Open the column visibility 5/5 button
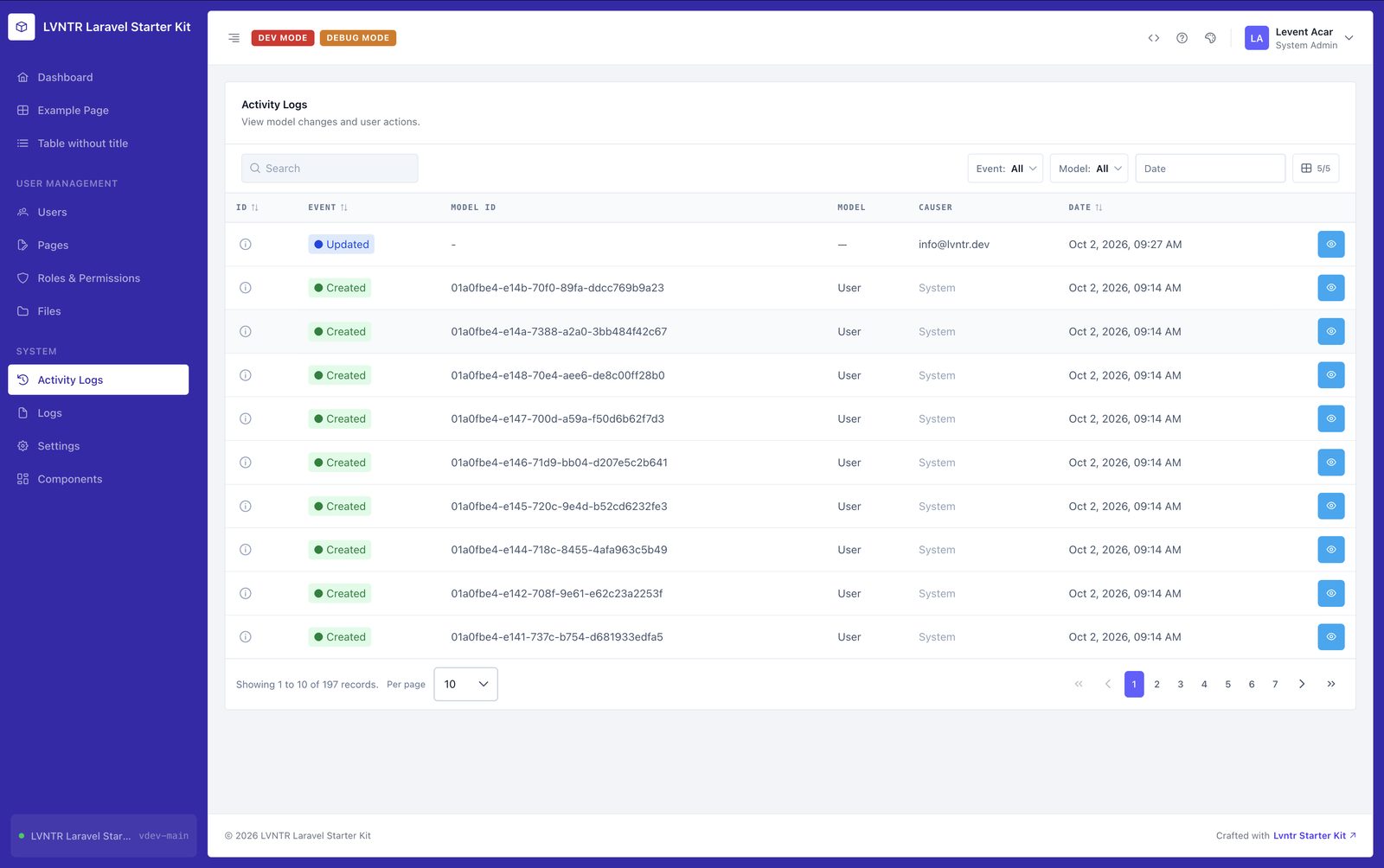 click(x=1316, y=169)
